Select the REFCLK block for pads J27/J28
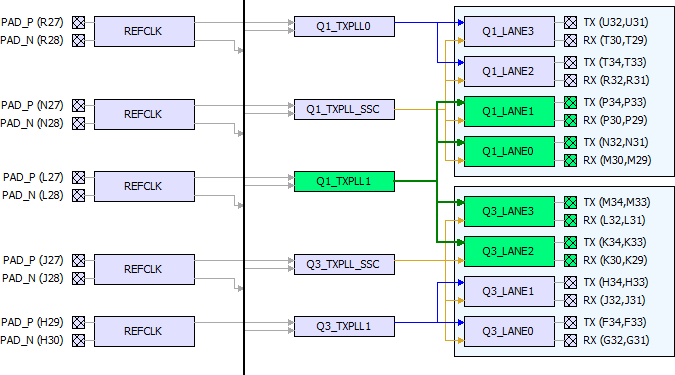The height and width of the screenshot is (375, 675). pos(144,270)
